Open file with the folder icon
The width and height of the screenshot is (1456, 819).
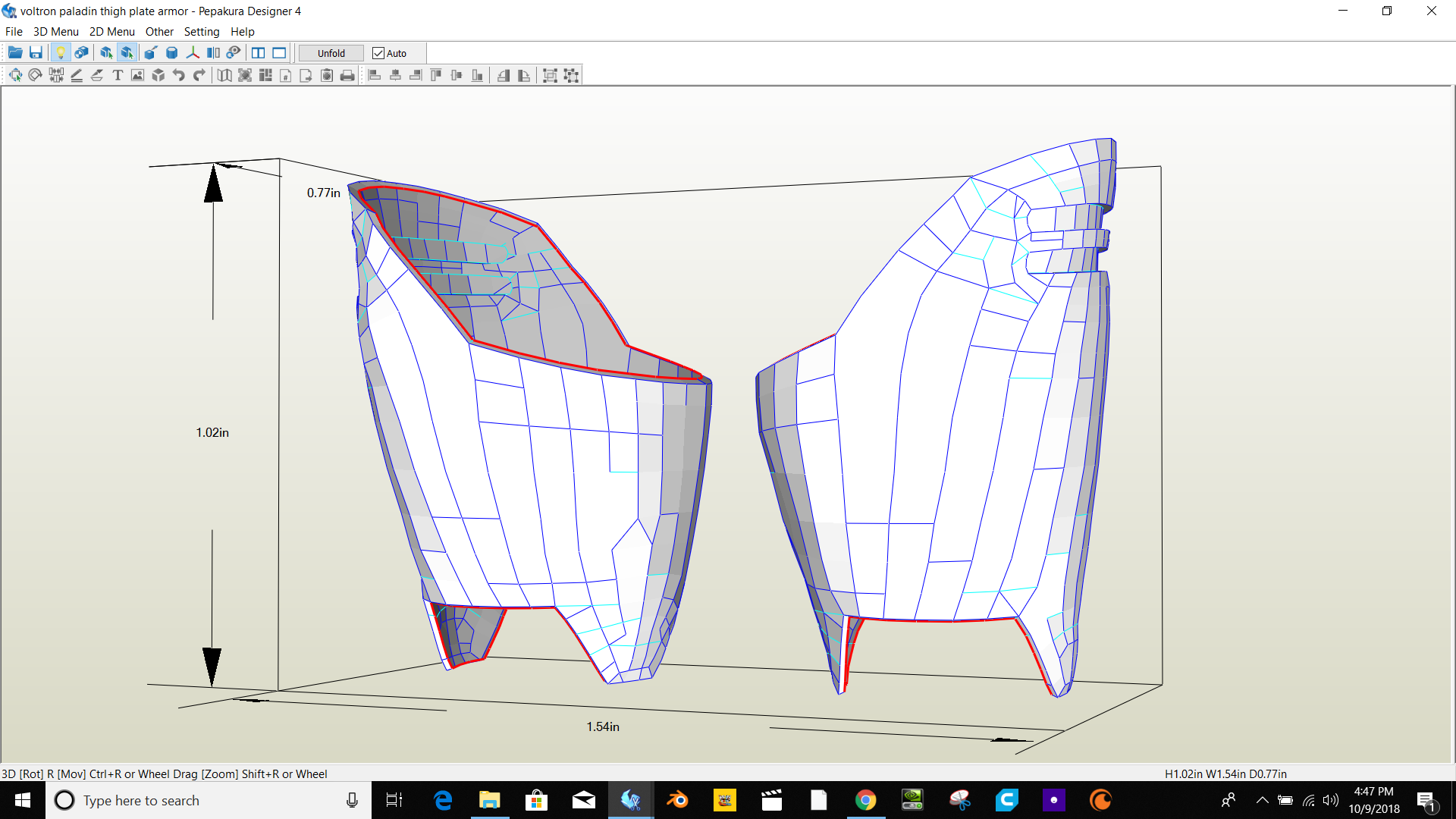15,53
